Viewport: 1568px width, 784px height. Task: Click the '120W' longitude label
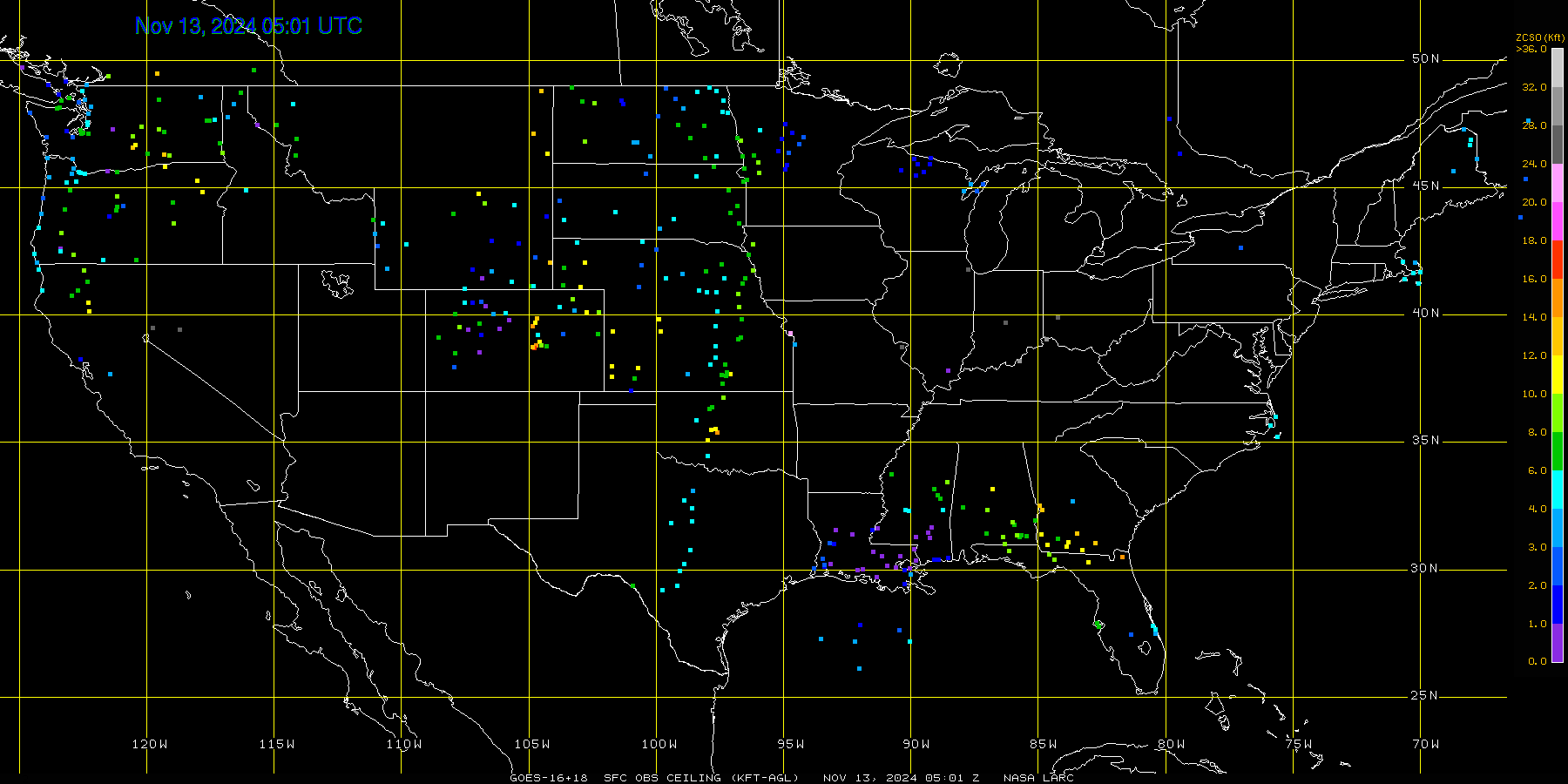click(149, 744)
